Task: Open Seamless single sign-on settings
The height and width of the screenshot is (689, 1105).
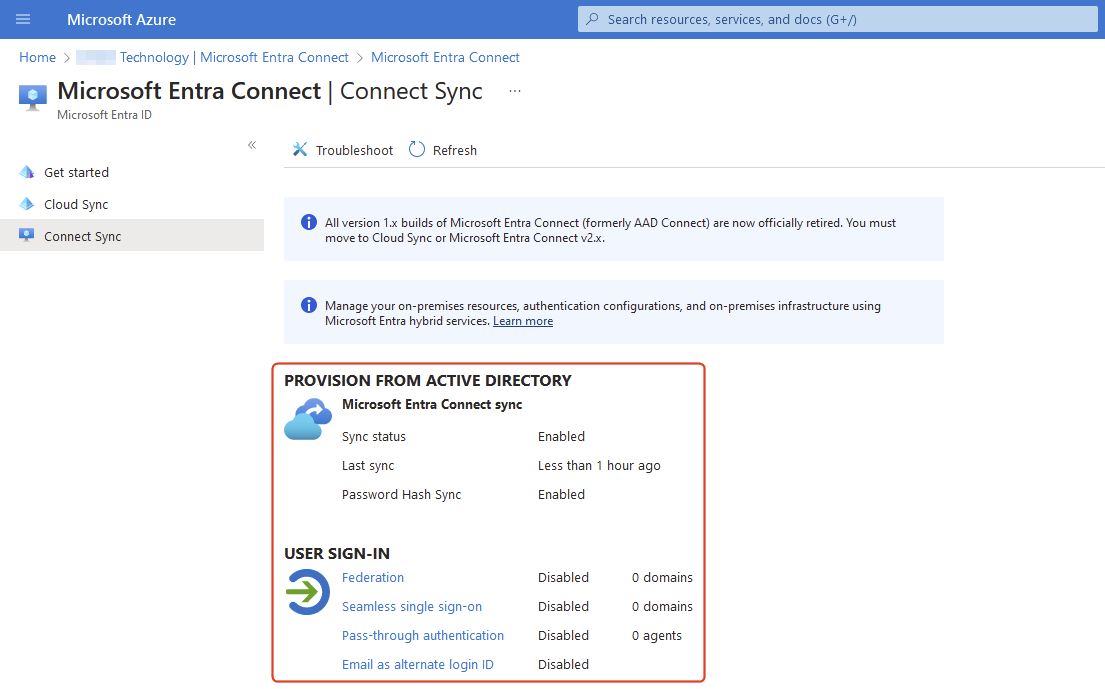Action: (x=412, y=606)
